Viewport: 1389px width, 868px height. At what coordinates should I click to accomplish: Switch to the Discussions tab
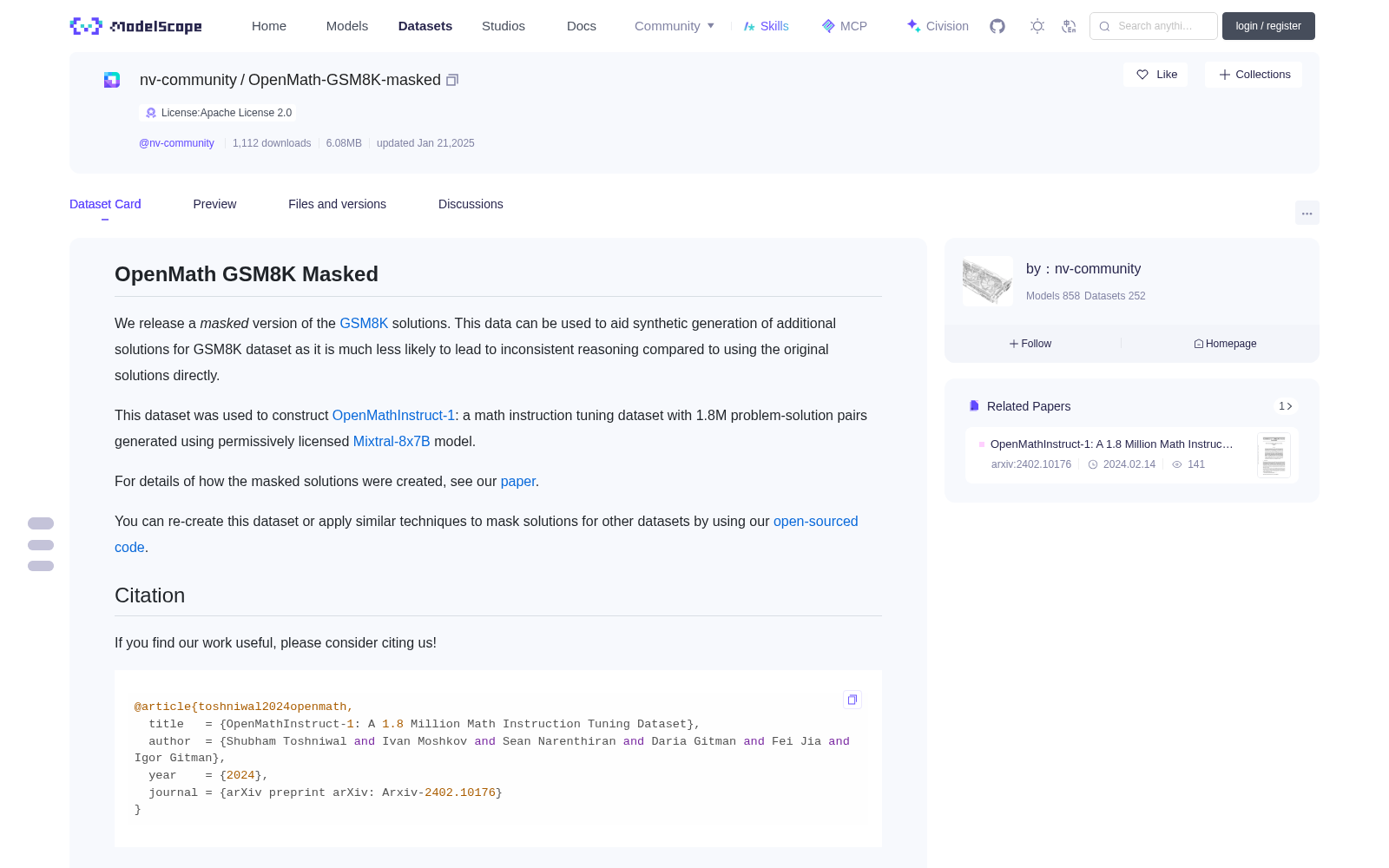click(x=471, y=204)
